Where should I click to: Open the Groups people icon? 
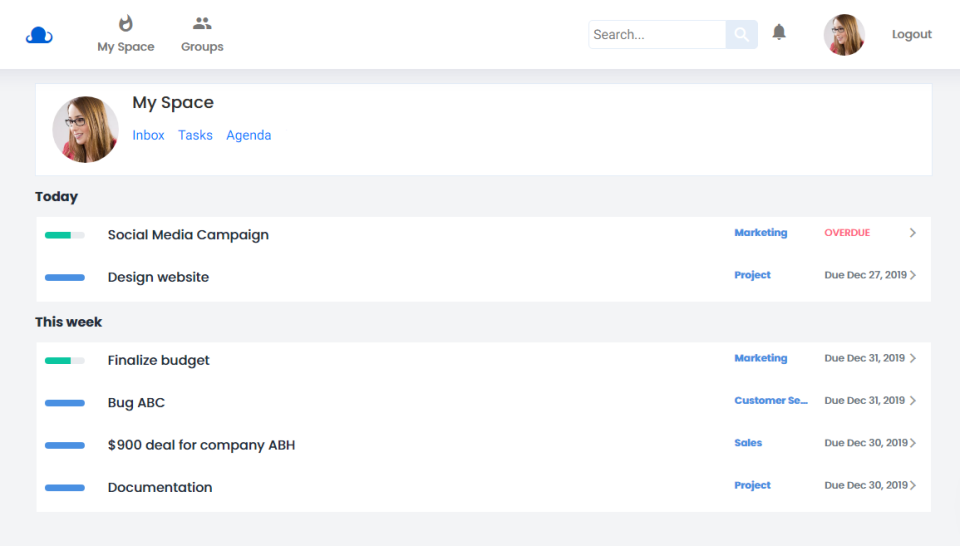202,24
